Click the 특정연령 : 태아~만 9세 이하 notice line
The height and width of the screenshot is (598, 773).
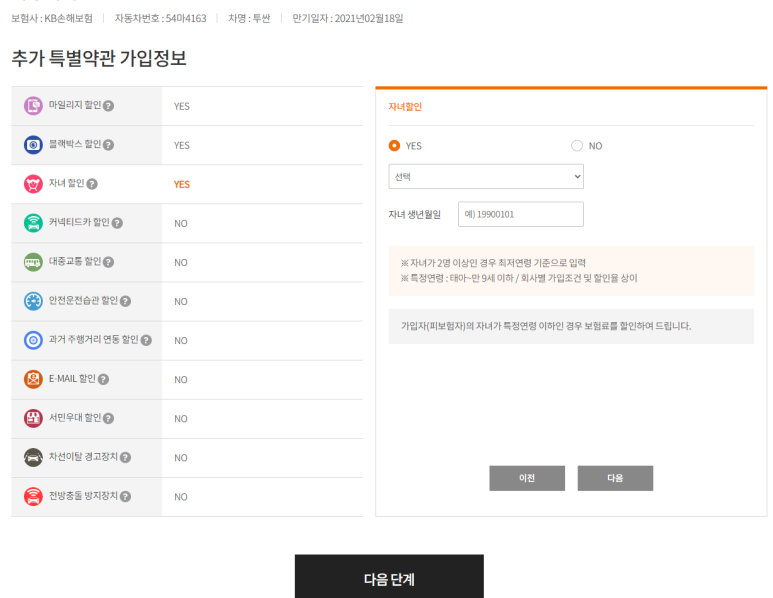tap(519, 278)
